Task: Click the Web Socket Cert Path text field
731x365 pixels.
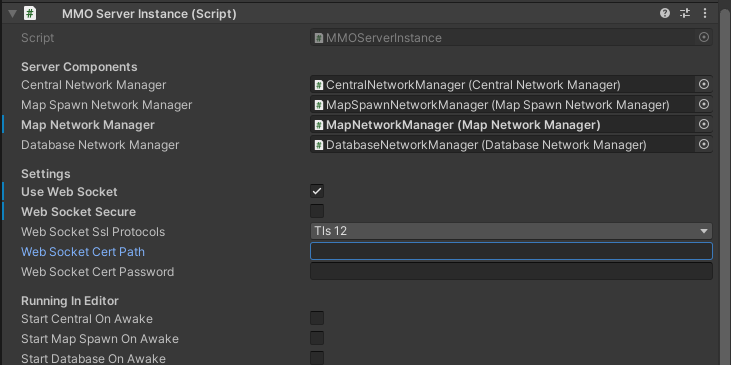Action: [x=511, y=251]
